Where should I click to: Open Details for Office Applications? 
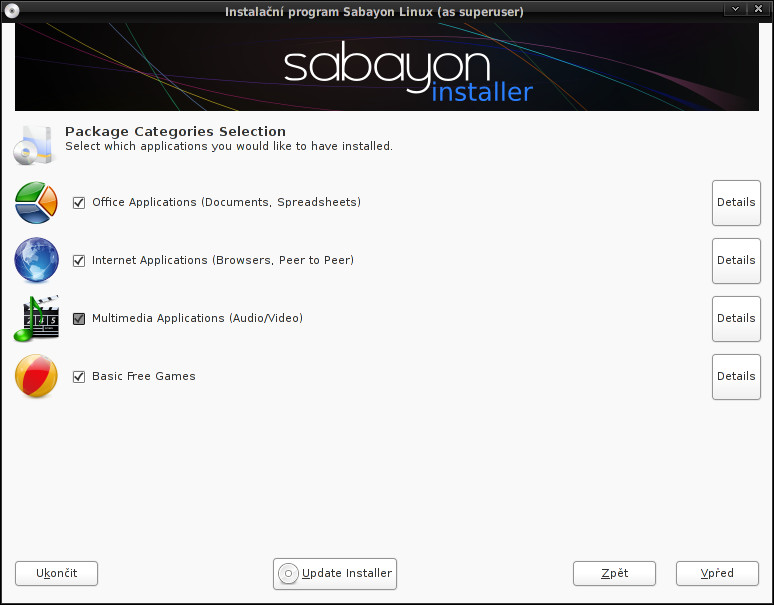point(736,203)
